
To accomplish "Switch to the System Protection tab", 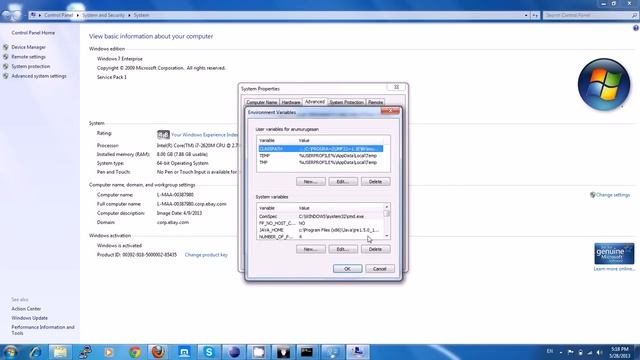I will pyautogui.click(x=346, y=102).
